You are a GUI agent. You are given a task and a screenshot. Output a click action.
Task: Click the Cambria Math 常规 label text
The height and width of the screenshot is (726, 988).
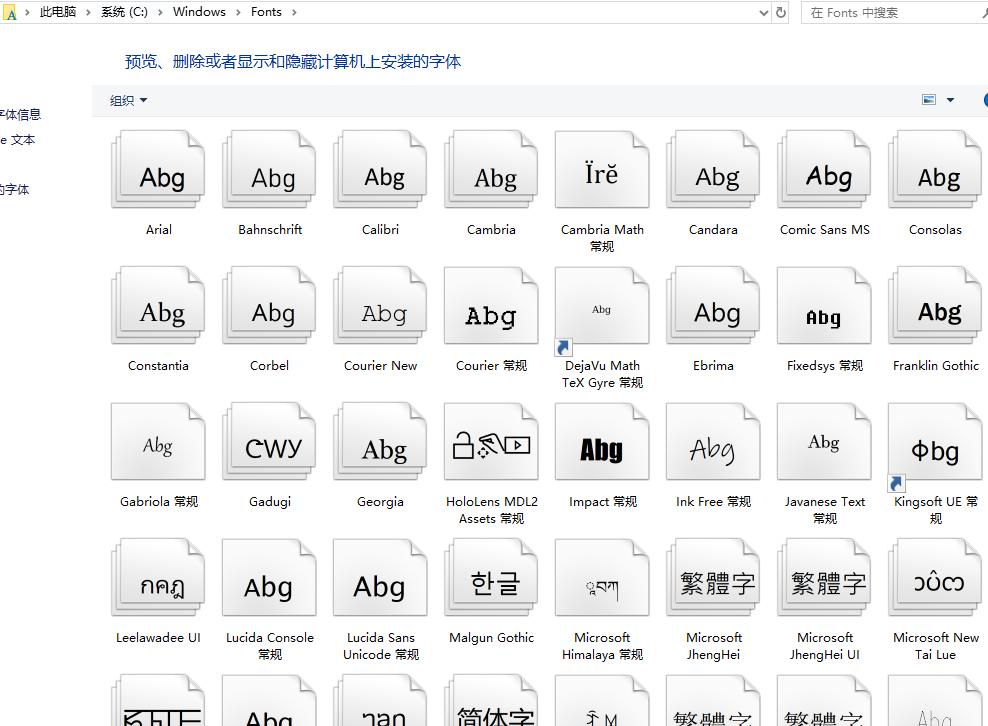602,238
